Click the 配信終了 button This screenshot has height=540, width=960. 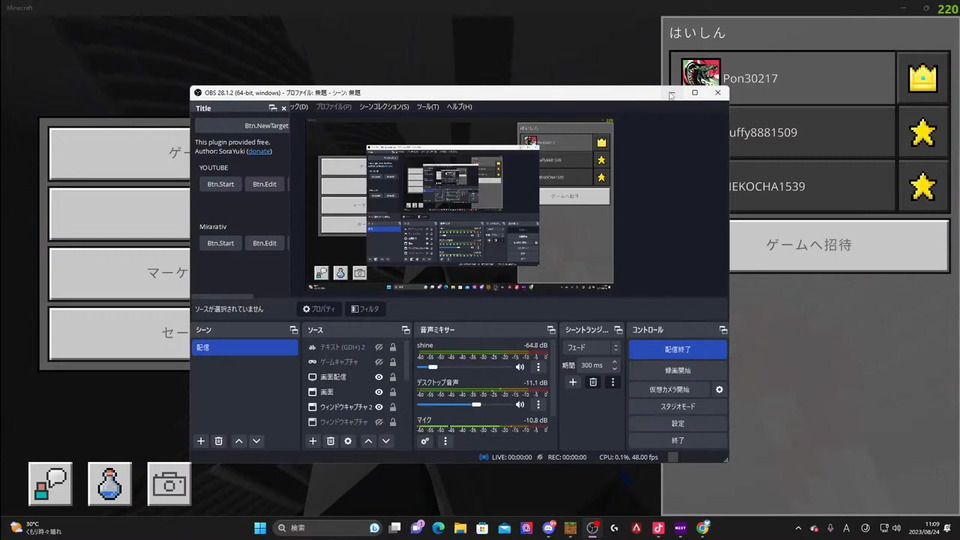pos(677,349)
